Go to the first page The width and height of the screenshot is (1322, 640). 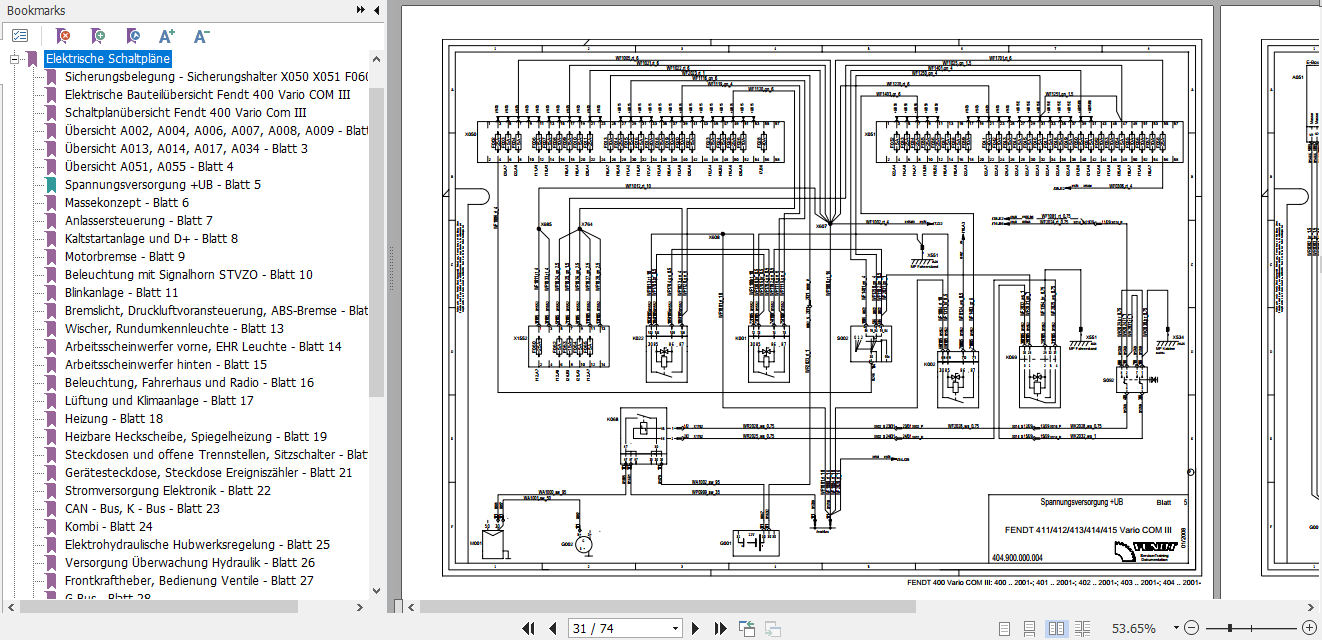point(529,628)
